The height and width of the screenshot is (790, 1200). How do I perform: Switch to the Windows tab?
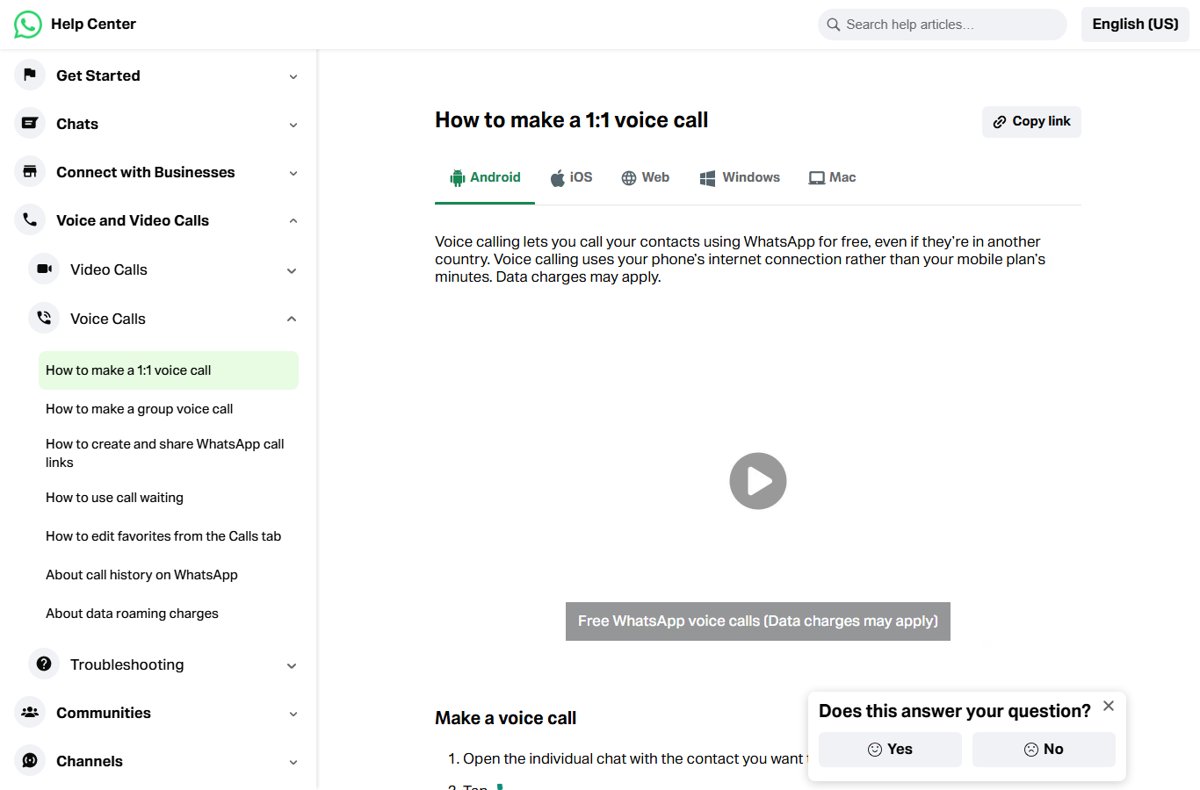(x=739, y=178)
